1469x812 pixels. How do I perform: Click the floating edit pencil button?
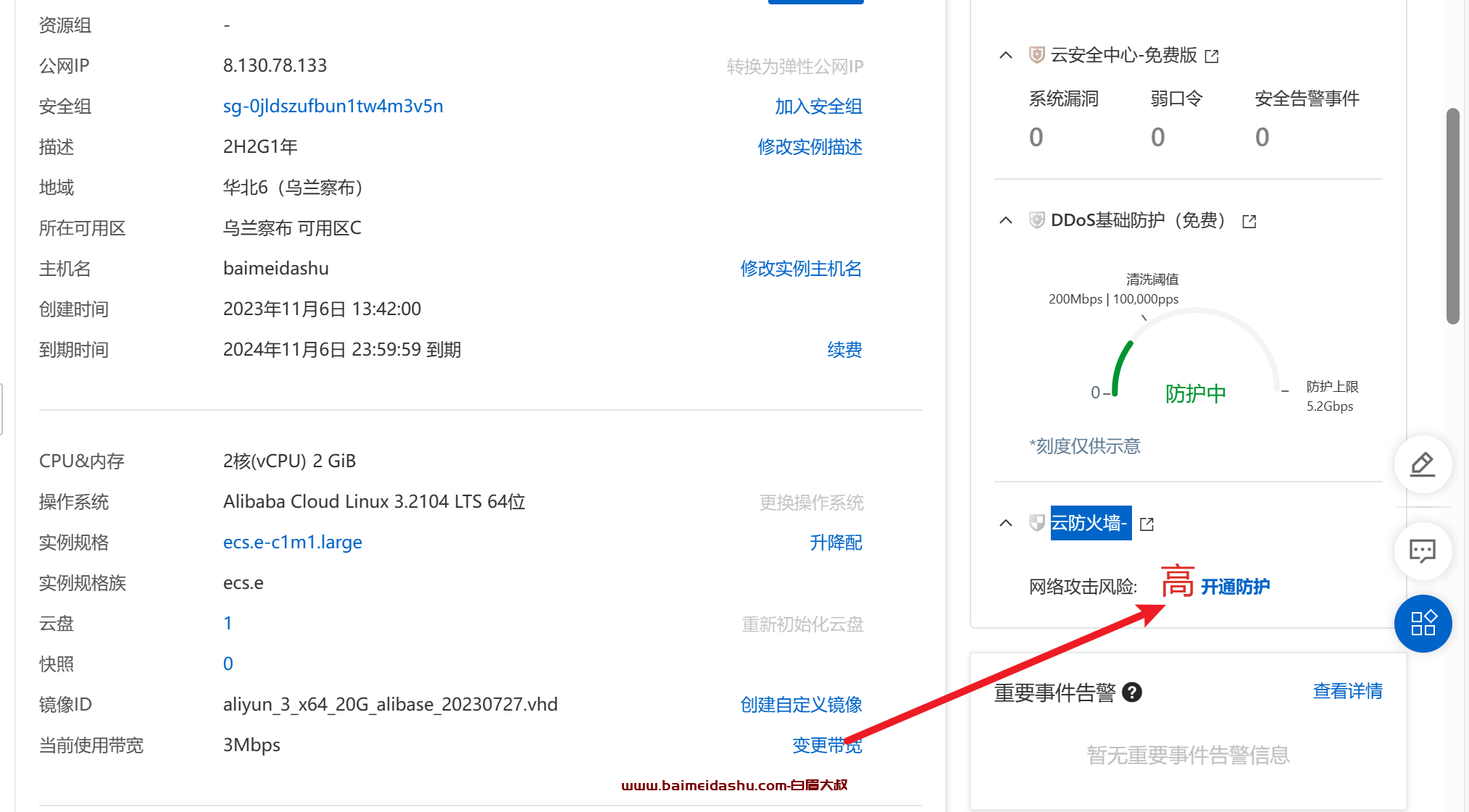pyautogui.click(x=1423, y=464)
